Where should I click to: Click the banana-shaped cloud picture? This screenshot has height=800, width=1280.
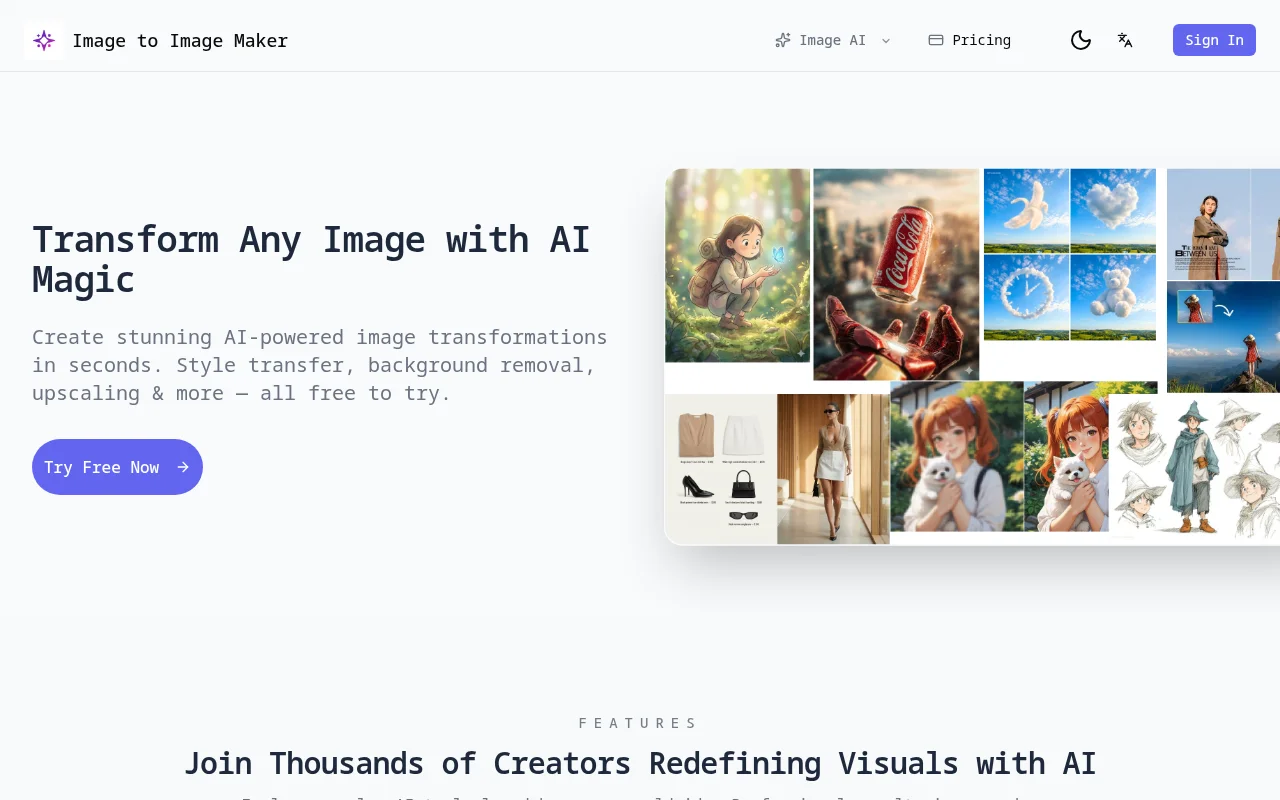coord(1026,211)
